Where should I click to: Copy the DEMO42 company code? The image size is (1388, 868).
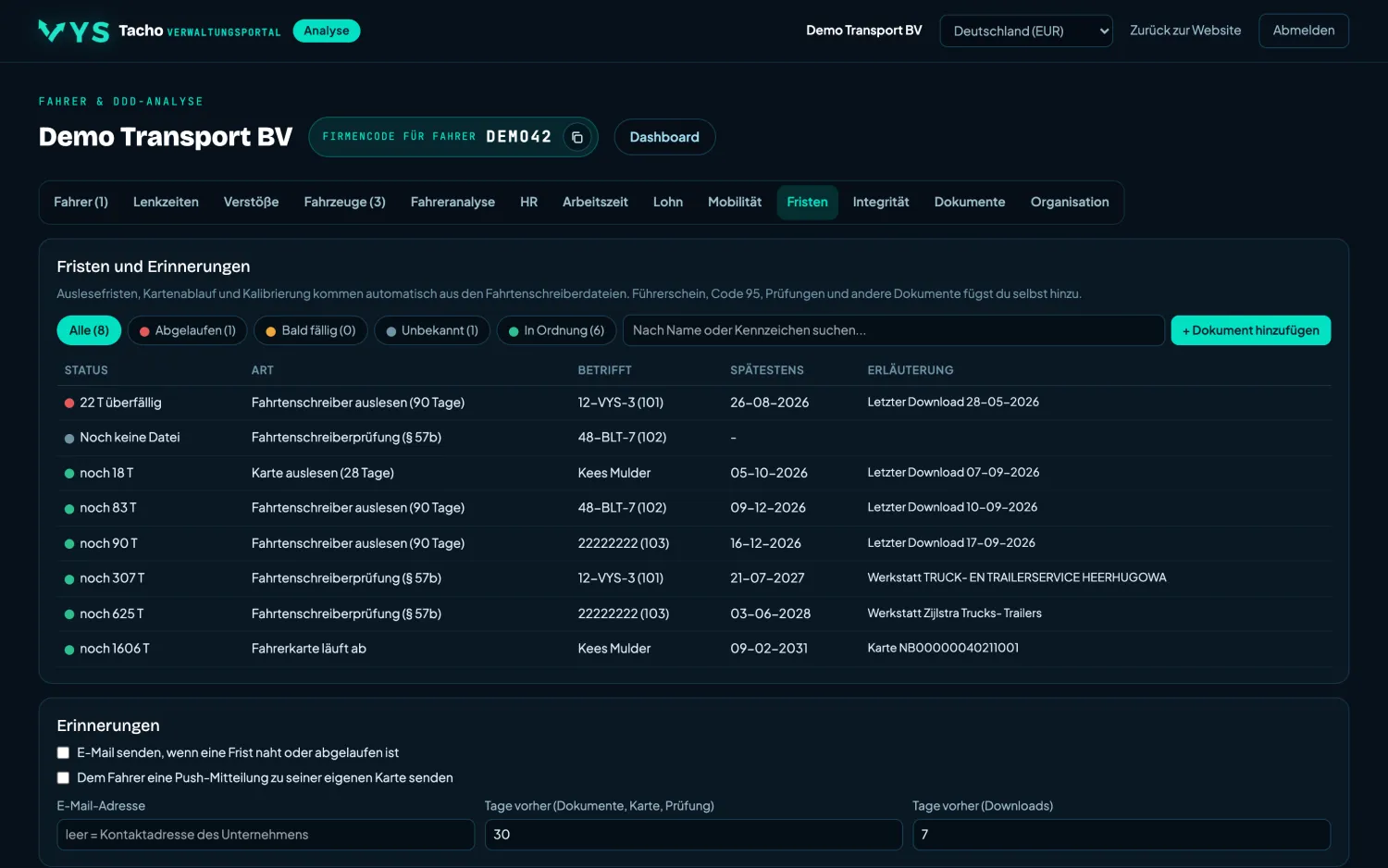point(576,137)
